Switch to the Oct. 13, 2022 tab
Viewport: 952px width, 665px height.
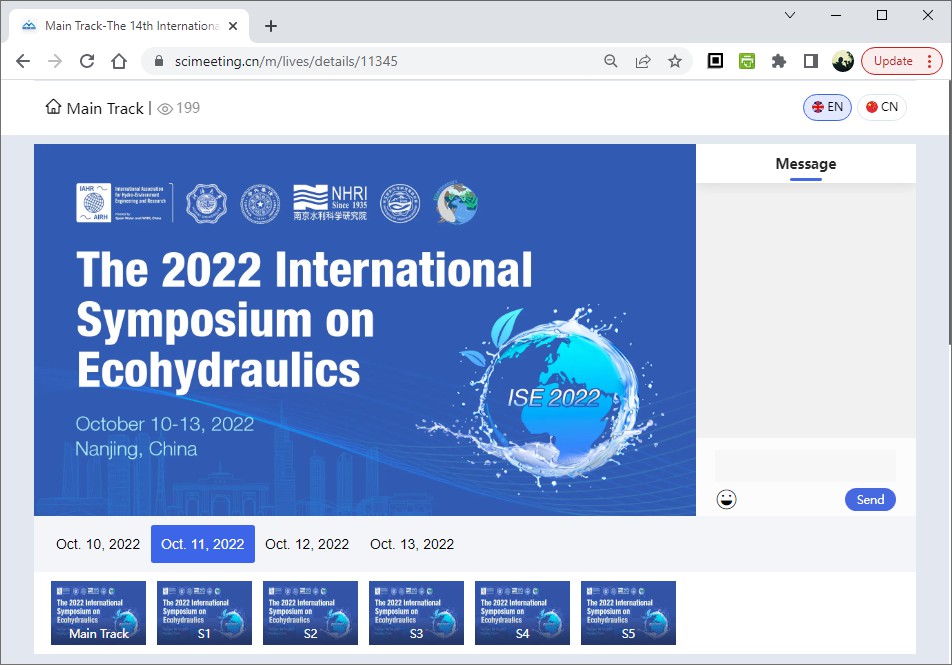pyautogui.click(x=412, y=544)
